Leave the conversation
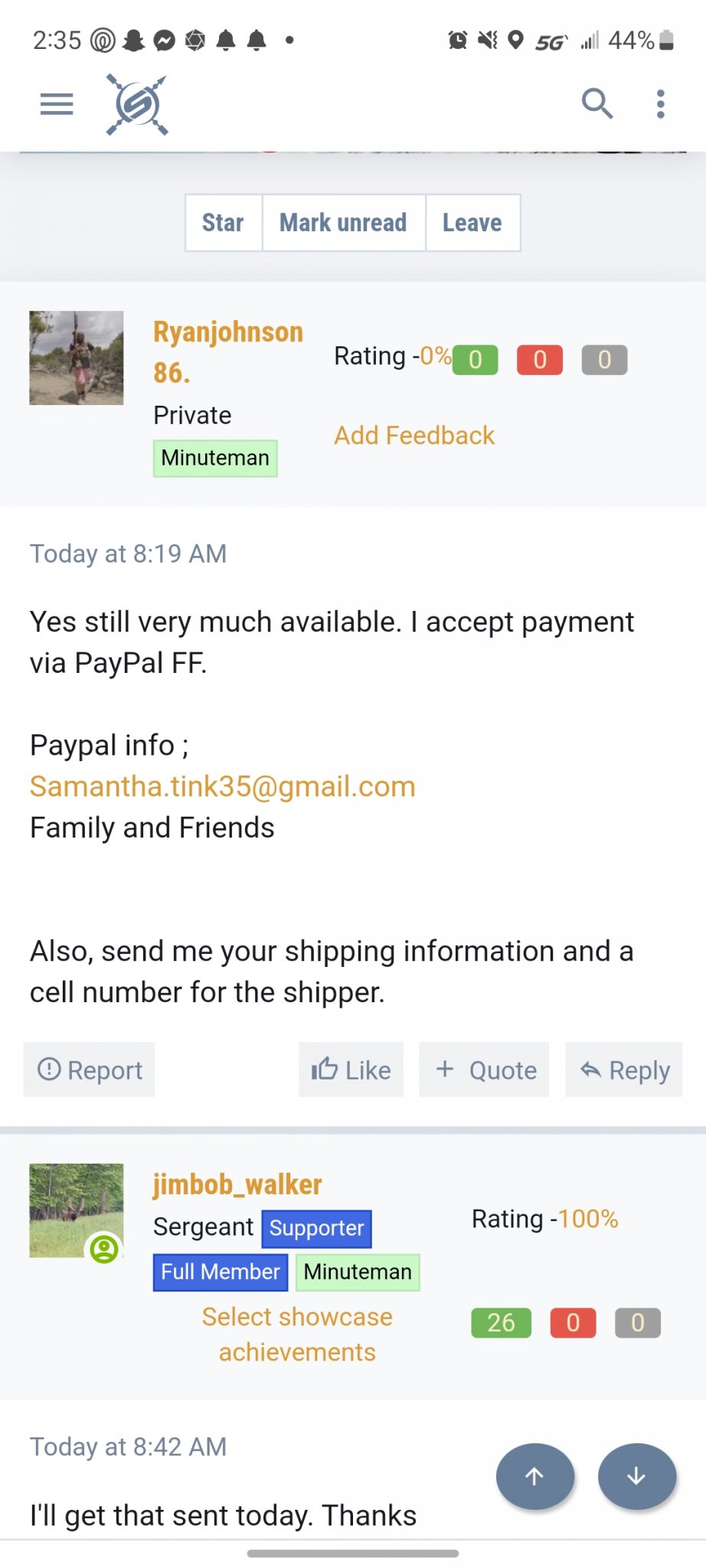Image resolution: width=706 pixels, height=1568 pixels. click(472, 223)
